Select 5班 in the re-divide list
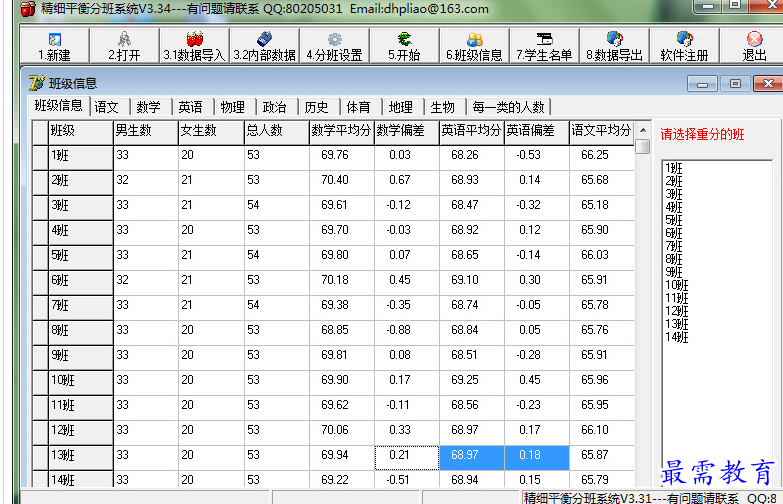783x504 pixels. tap(673, 219)
